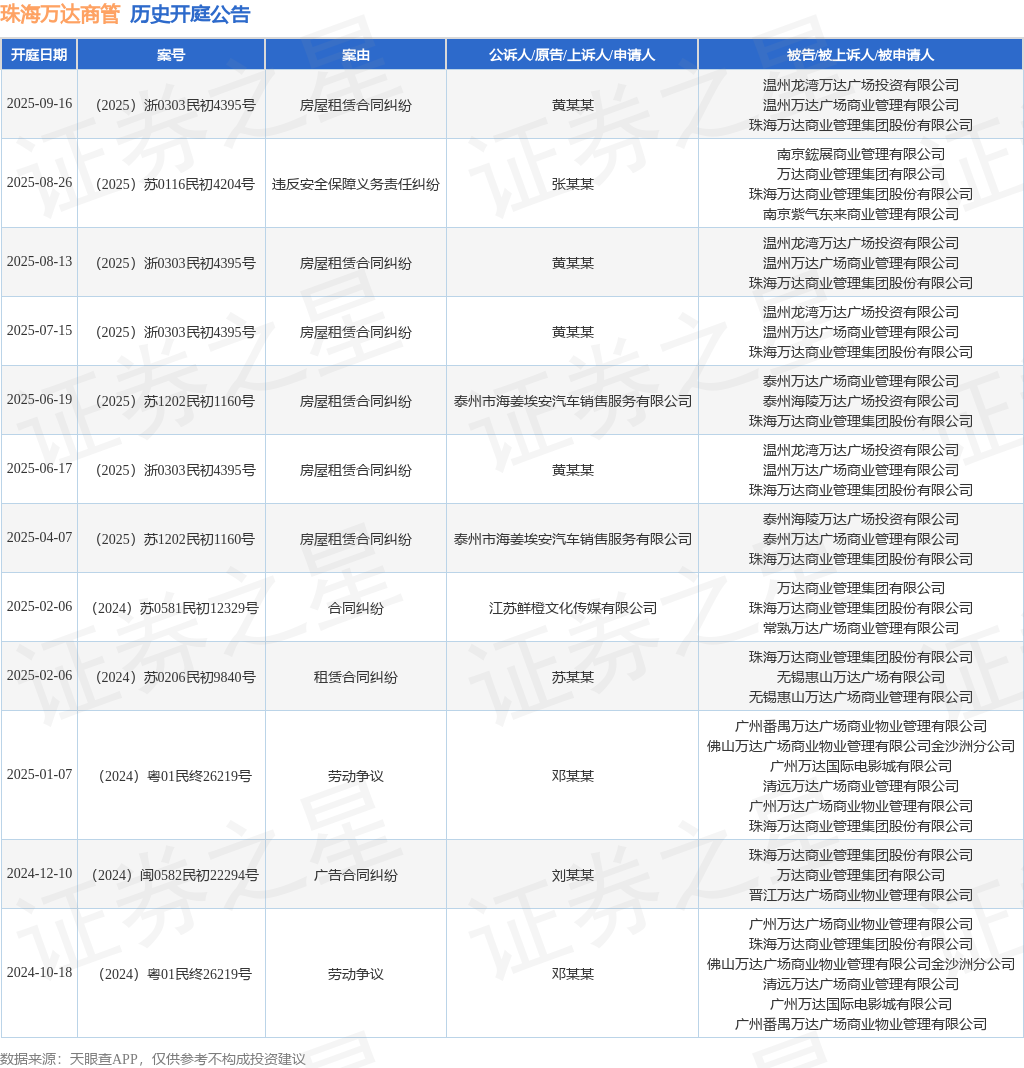Screen dimensions: 1024x1068
Task: Click case number in the 2025-04-07 row
Action: pyautogui.click(x=175, y=539)
